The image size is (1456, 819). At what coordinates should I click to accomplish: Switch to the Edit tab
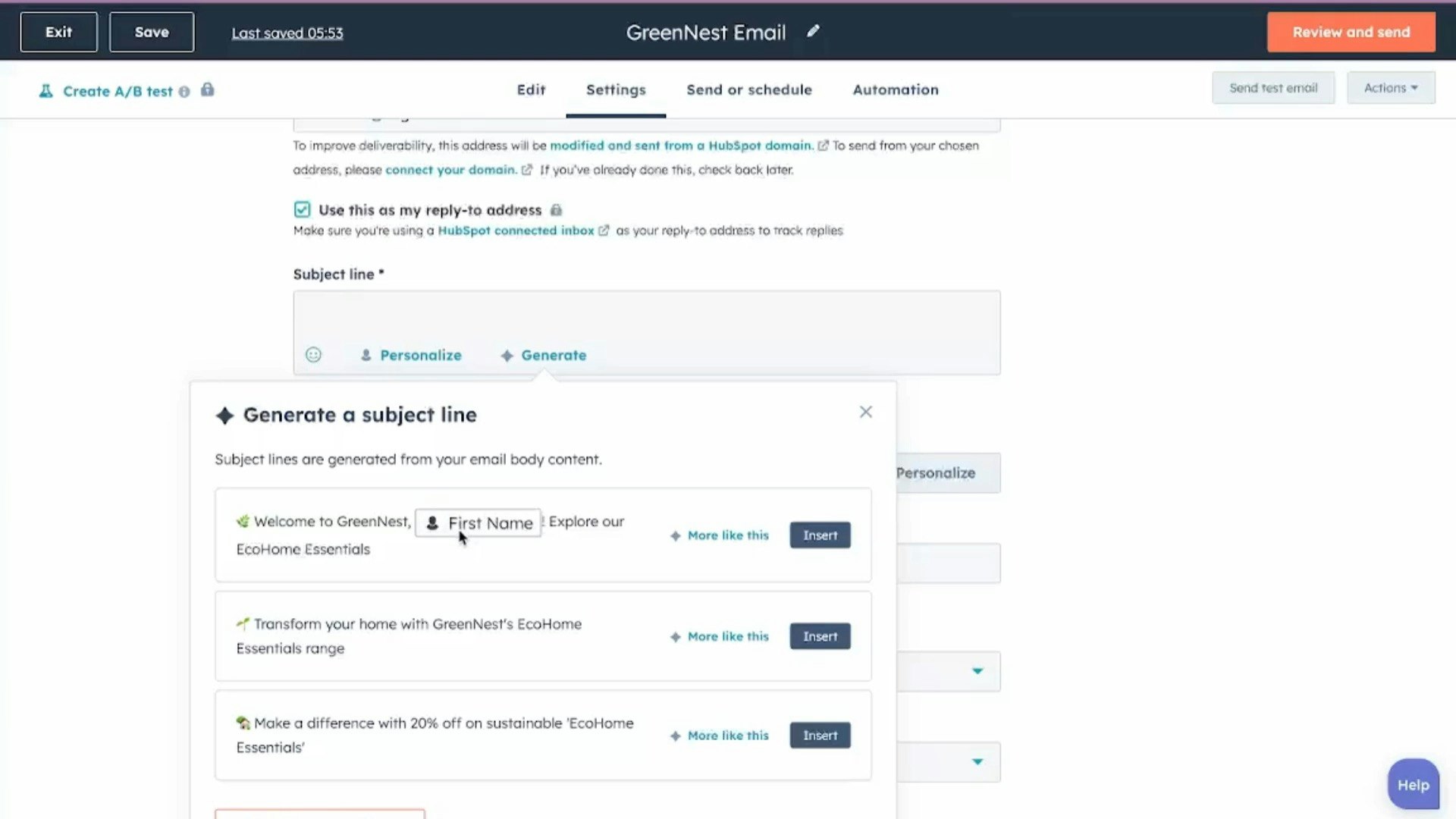pyautogui.click(x=531, y=89)
